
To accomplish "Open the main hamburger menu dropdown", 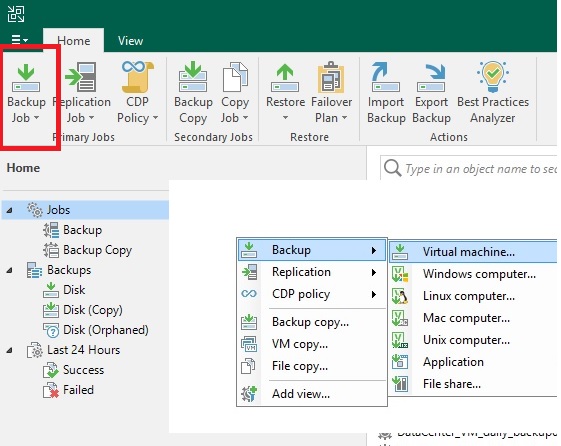I will (x=19, y=39).
